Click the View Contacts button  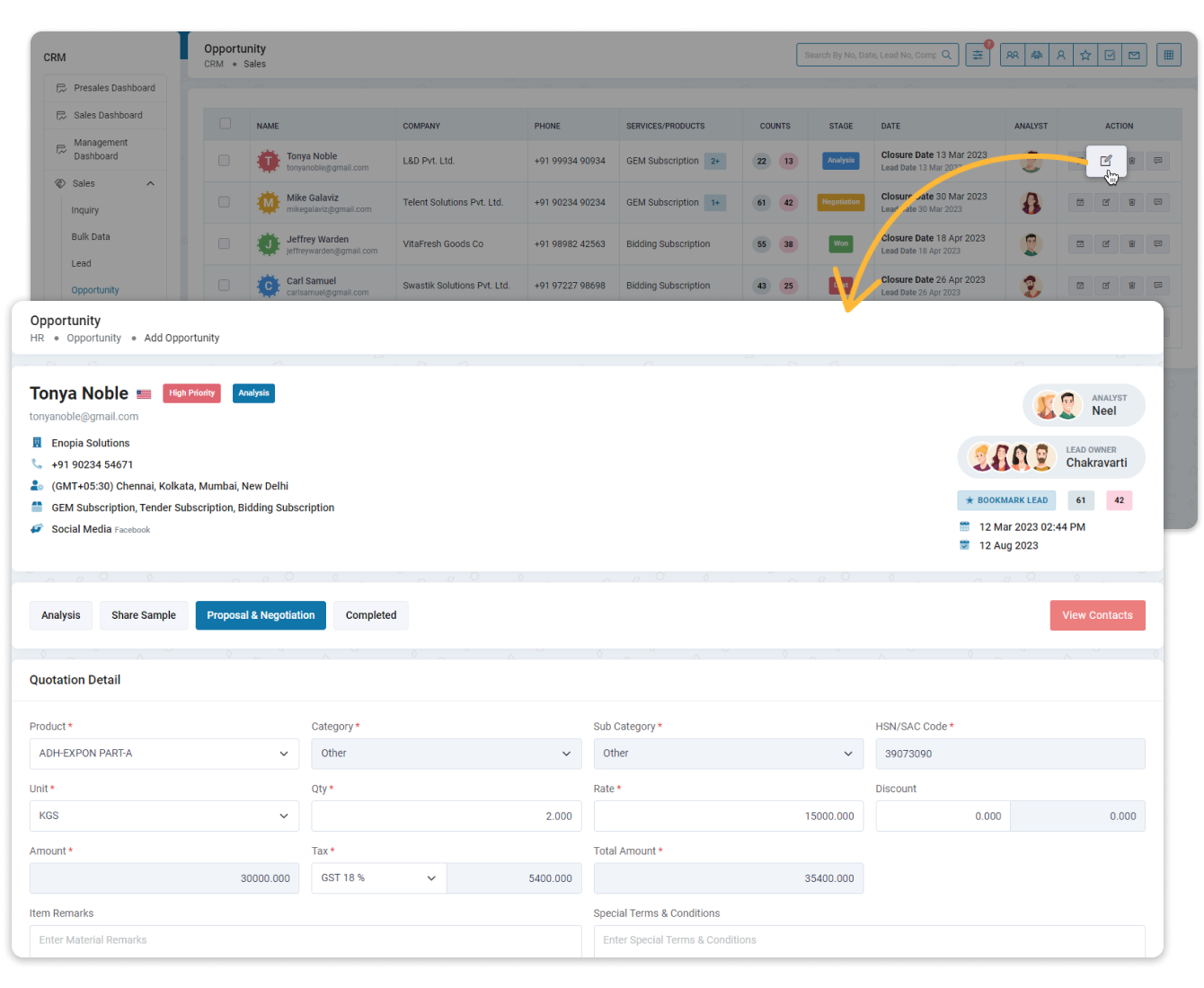1097,615
